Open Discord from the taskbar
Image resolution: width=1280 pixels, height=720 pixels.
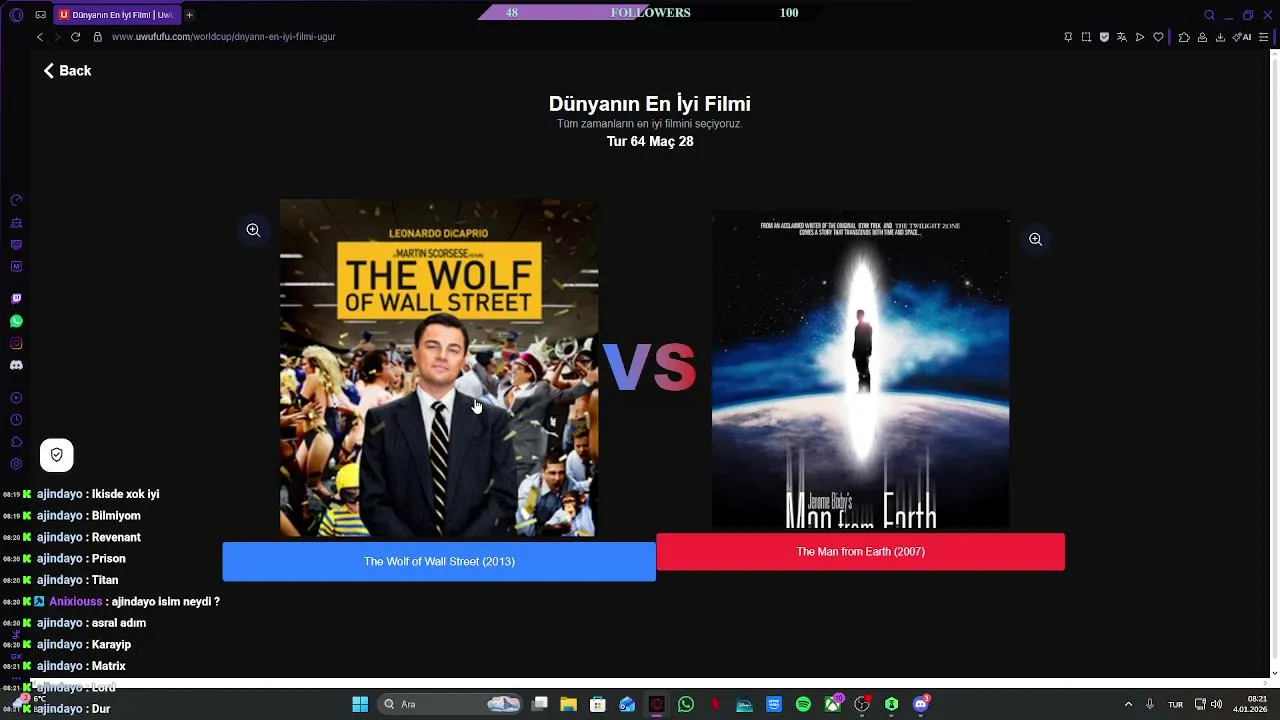(921, 704)
